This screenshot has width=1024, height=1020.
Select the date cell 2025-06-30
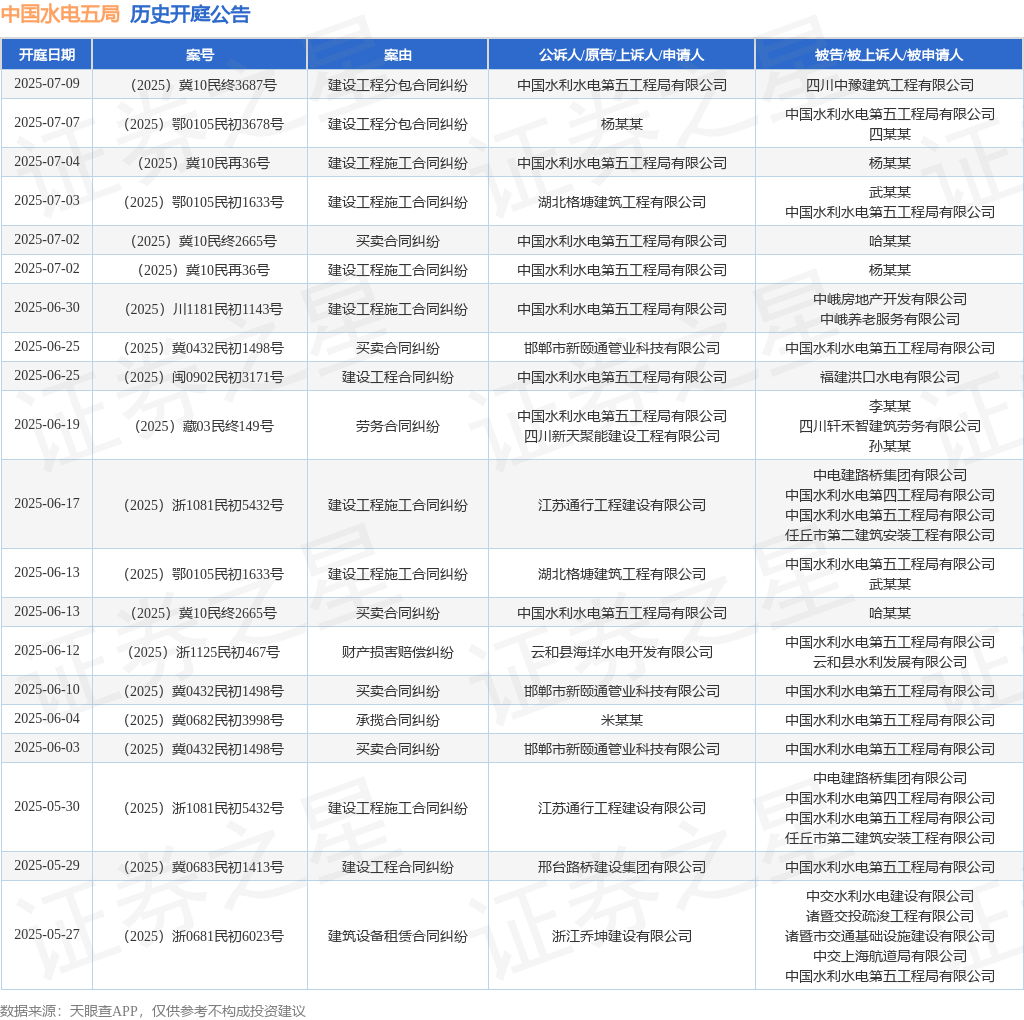click(47, 308)
